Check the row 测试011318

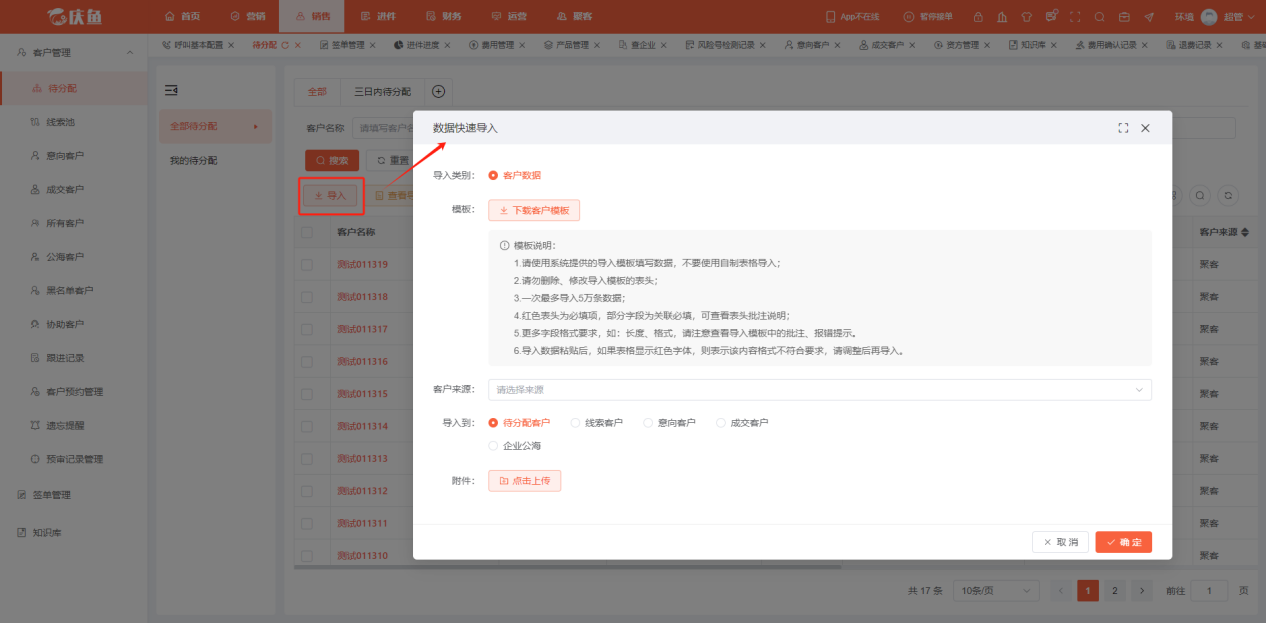(307, 297)
